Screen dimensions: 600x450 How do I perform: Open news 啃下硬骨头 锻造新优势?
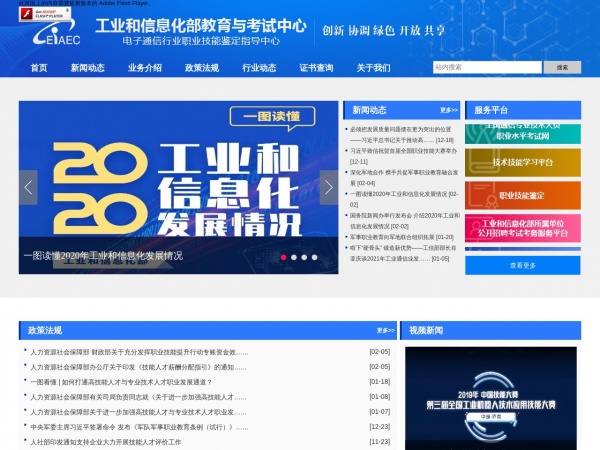coord(403,253)
